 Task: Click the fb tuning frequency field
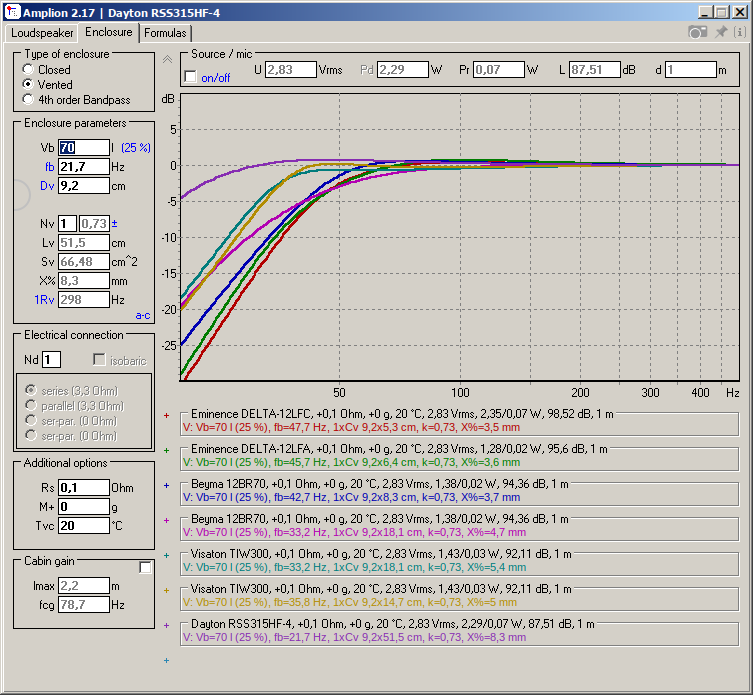[x=84, y=167]
